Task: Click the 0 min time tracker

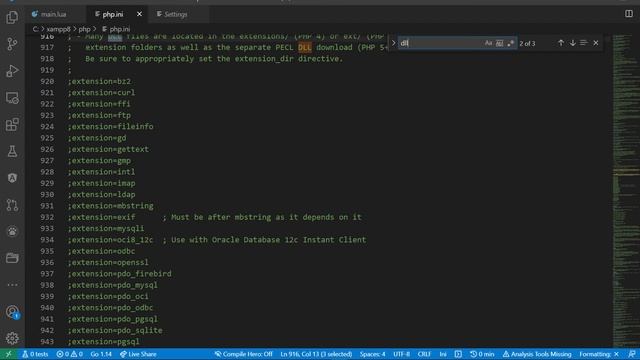Action: pyautogui.click(x=482, y=354)
